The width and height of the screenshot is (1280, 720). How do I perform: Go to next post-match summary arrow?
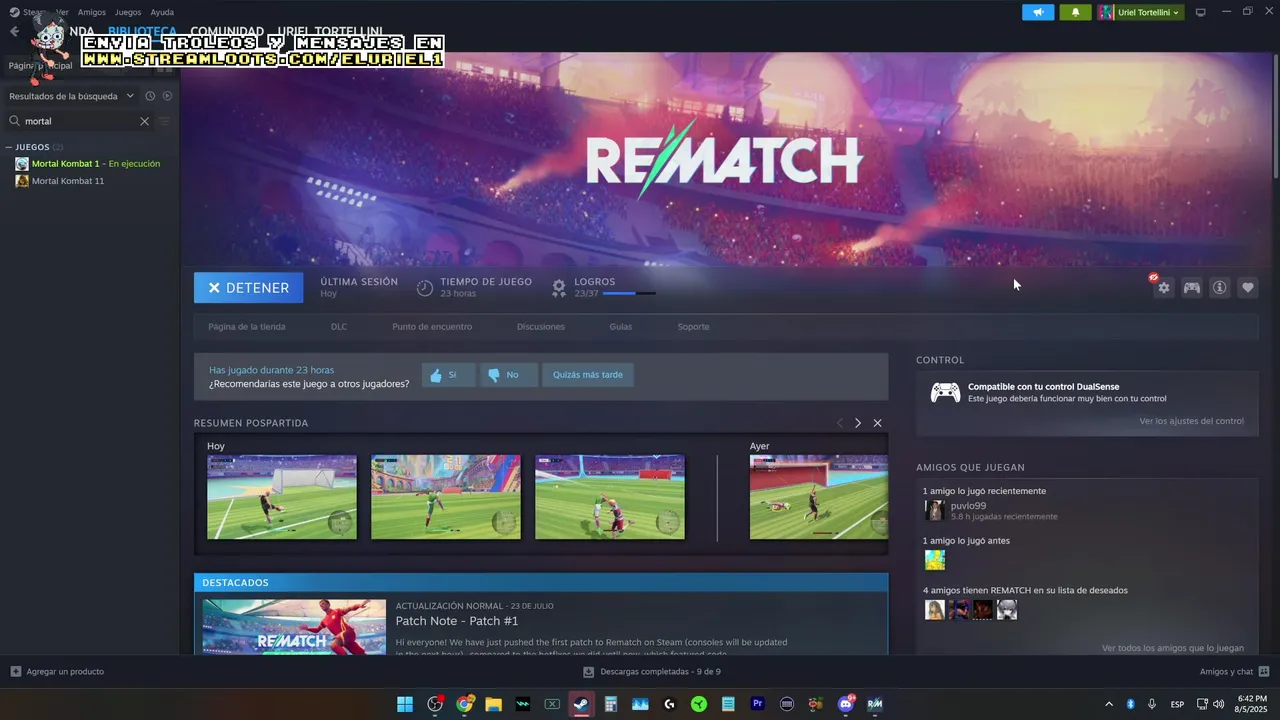857,423
